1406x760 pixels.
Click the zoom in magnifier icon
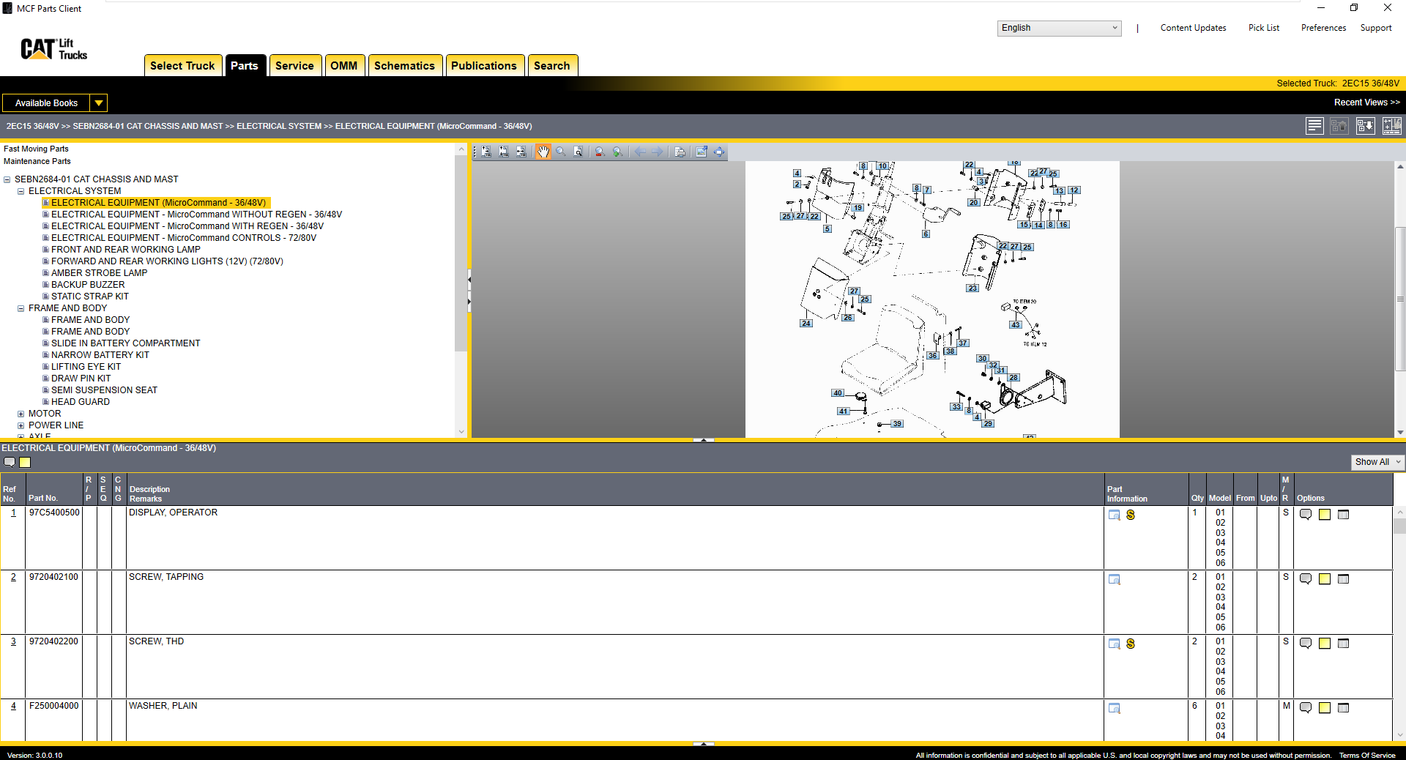tap(617, 151)
